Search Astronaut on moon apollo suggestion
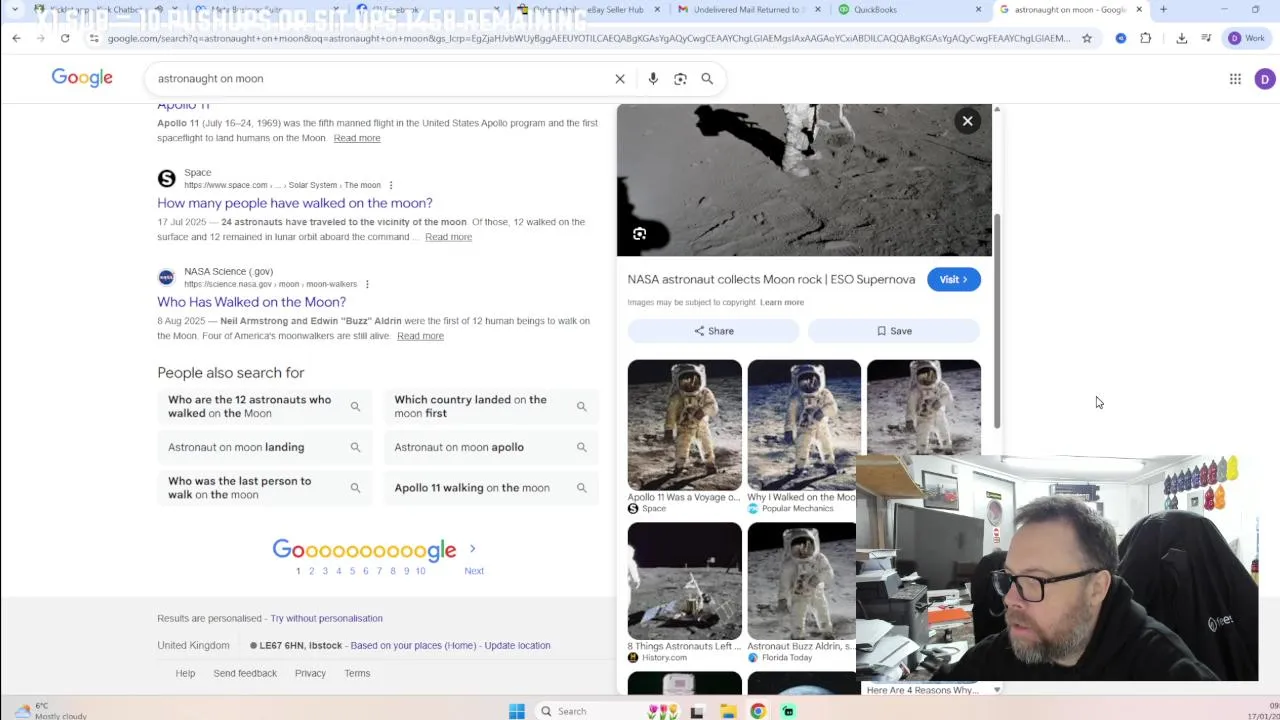Image resolution: width=1280 pixels, height=720 pixels. [491, 447]
